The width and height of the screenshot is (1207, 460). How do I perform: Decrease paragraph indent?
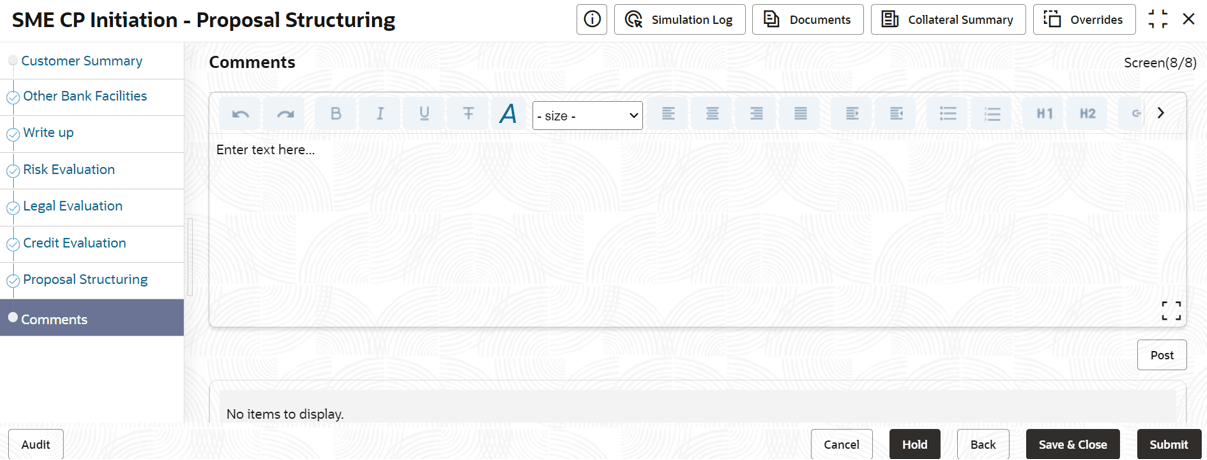896,114
